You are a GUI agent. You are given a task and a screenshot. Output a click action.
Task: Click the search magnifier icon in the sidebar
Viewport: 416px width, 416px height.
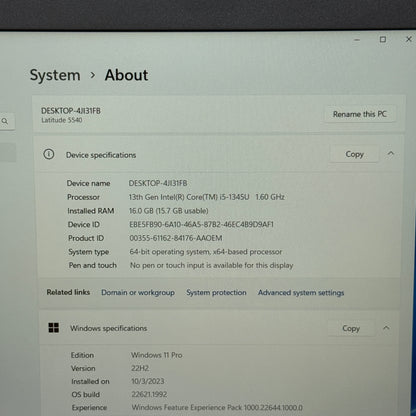[5, 121]
